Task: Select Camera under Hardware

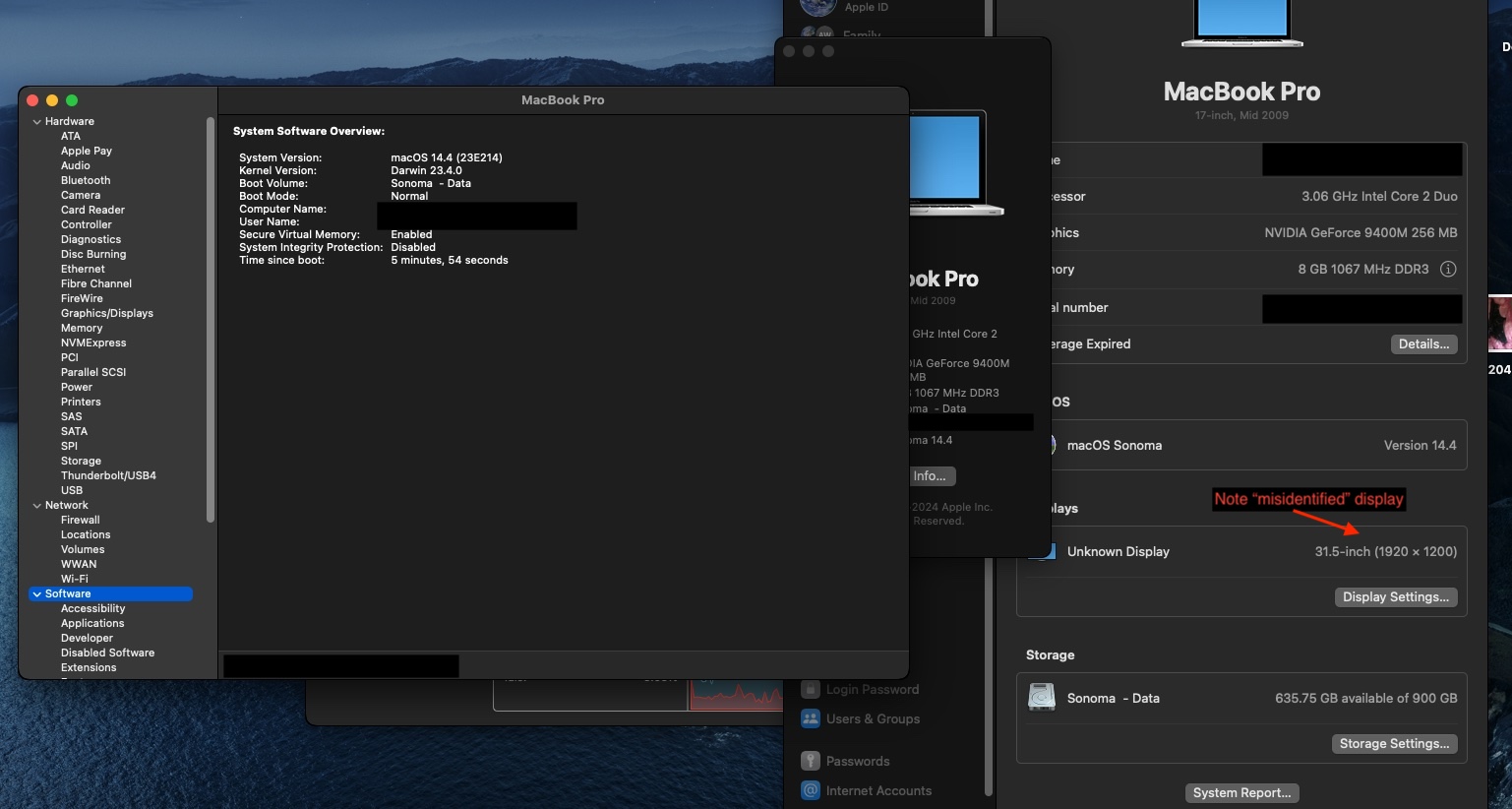Action: point(81,196)
